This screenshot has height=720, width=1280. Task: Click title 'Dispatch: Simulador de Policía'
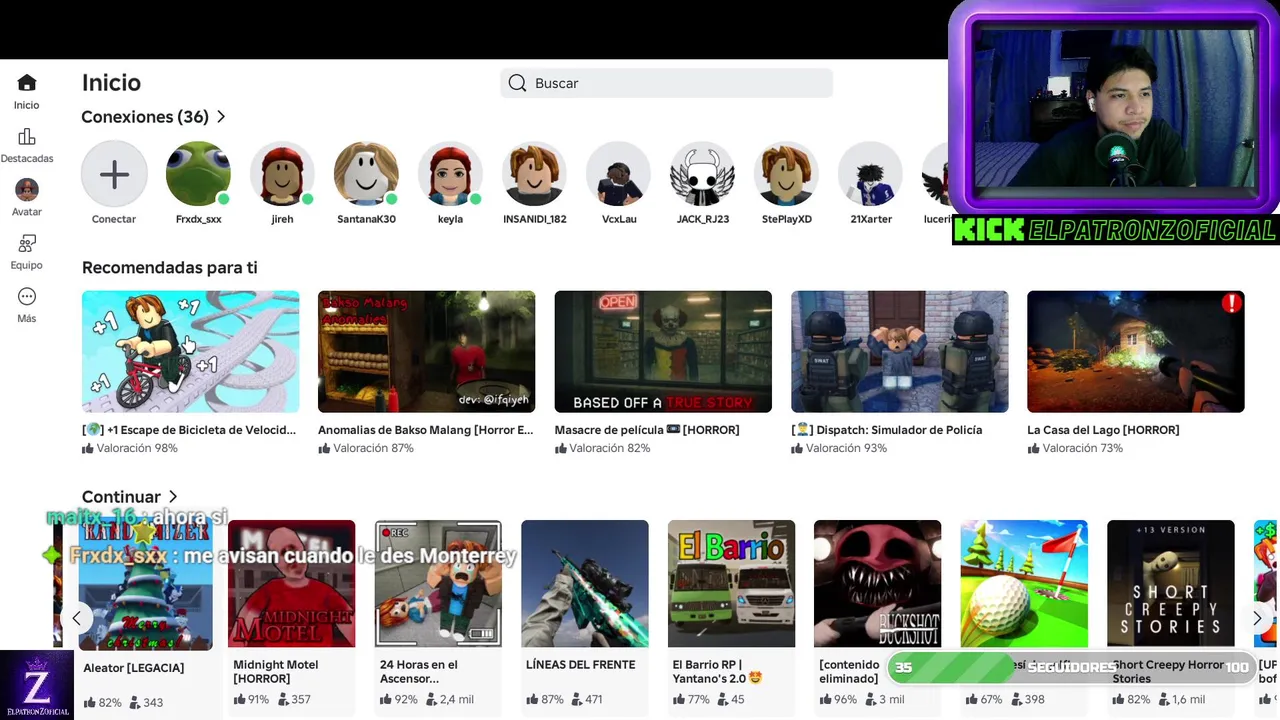(887, 430)
